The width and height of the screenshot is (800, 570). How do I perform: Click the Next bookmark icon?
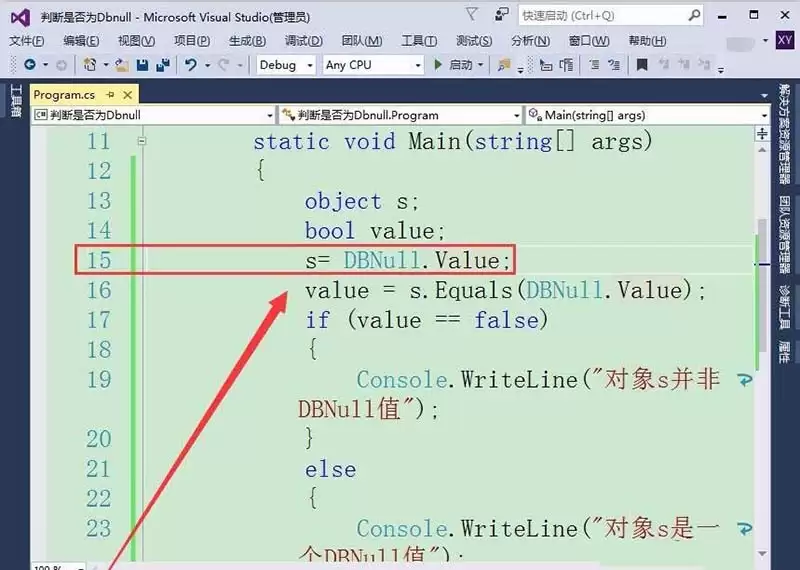click(x=684, y=64)
